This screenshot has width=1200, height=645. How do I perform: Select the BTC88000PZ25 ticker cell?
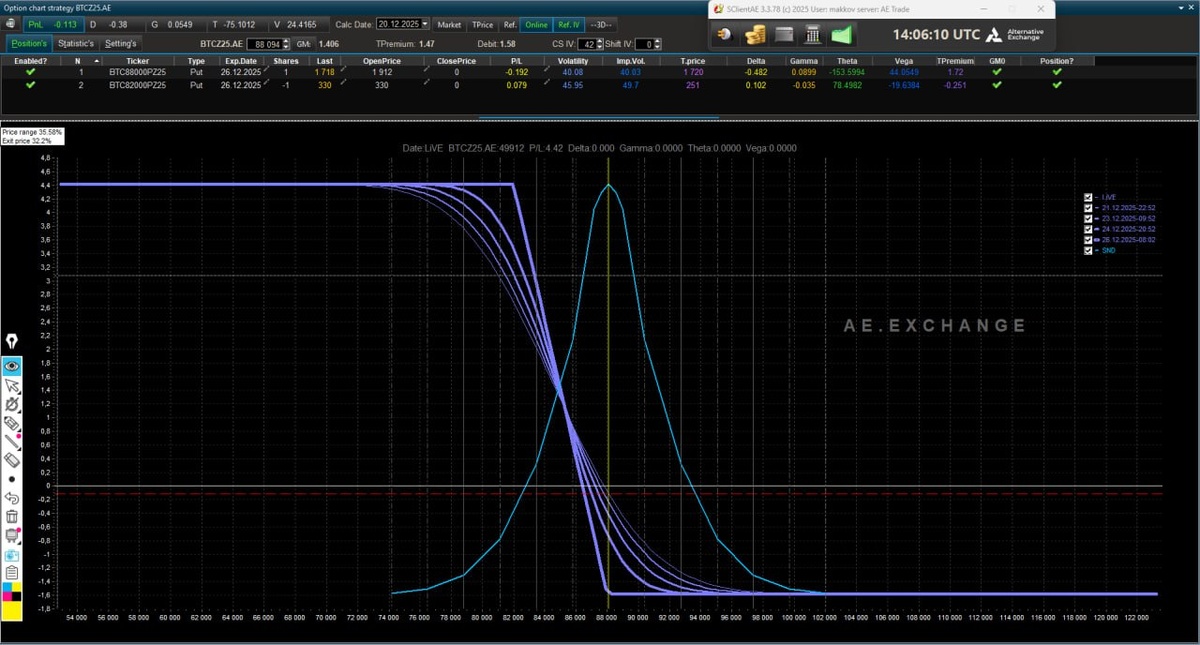[x=138, y=72]
